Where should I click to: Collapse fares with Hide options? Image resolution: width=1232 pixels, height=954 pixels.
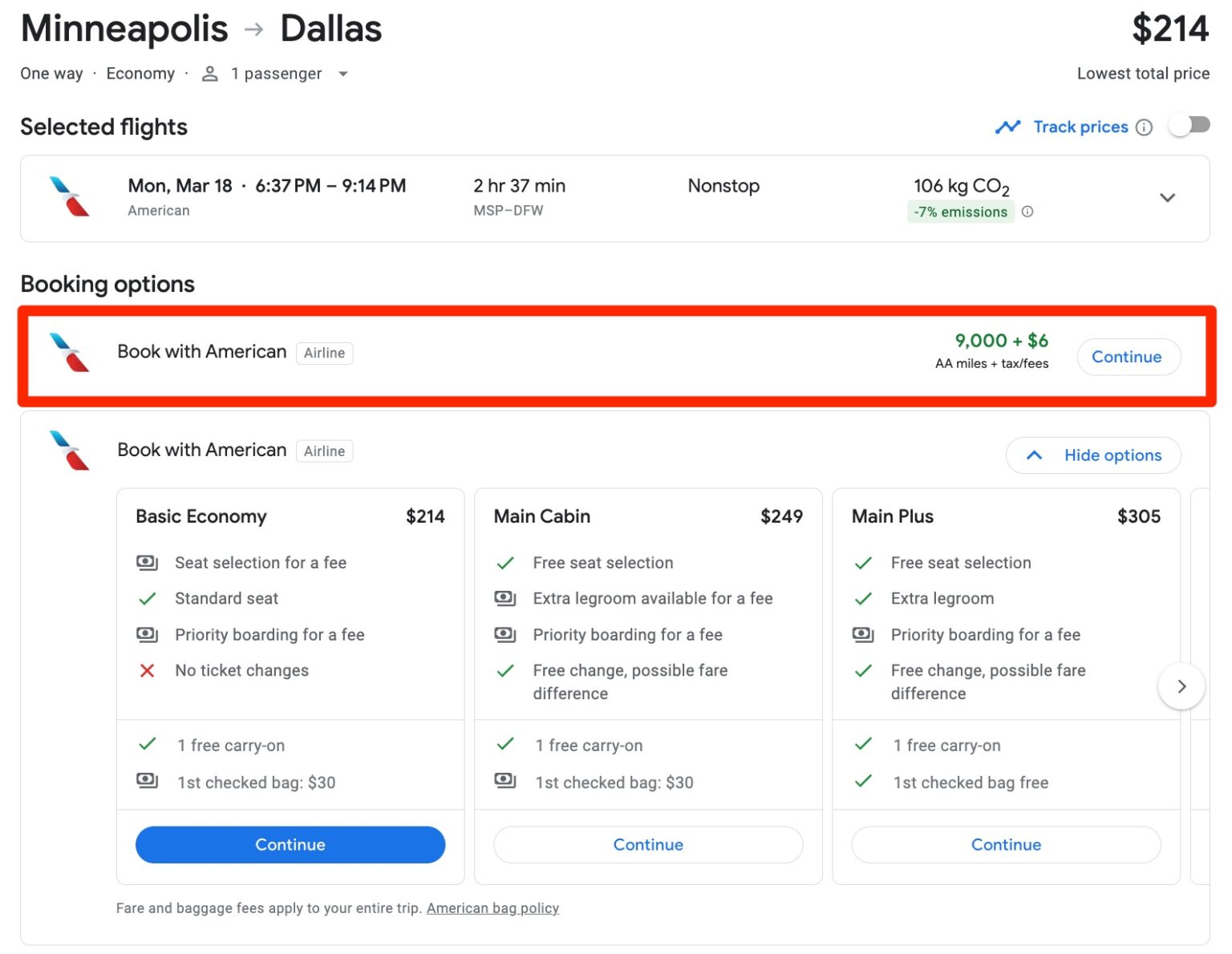pyautogui.click(x=1093, y=455)
